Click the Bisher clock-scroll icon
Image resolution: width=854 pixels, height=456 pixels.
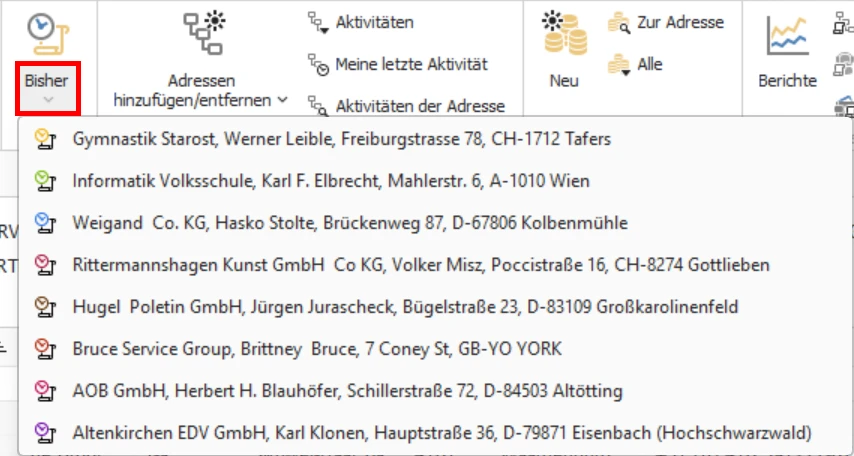tap(48, 34)
